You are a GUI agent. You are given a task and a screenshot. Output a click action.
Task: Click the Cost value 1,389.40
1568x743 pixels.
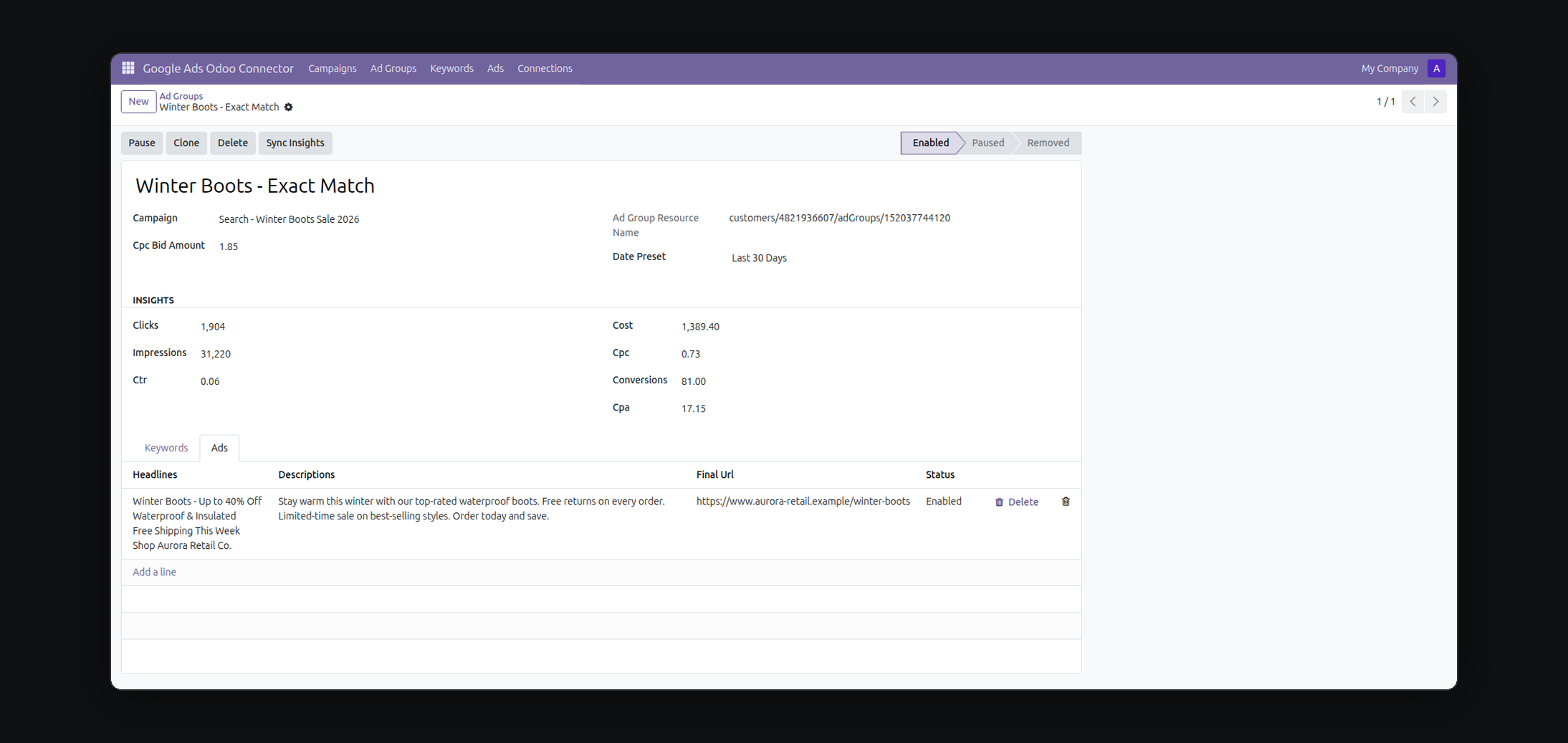[x=700, y=327]
